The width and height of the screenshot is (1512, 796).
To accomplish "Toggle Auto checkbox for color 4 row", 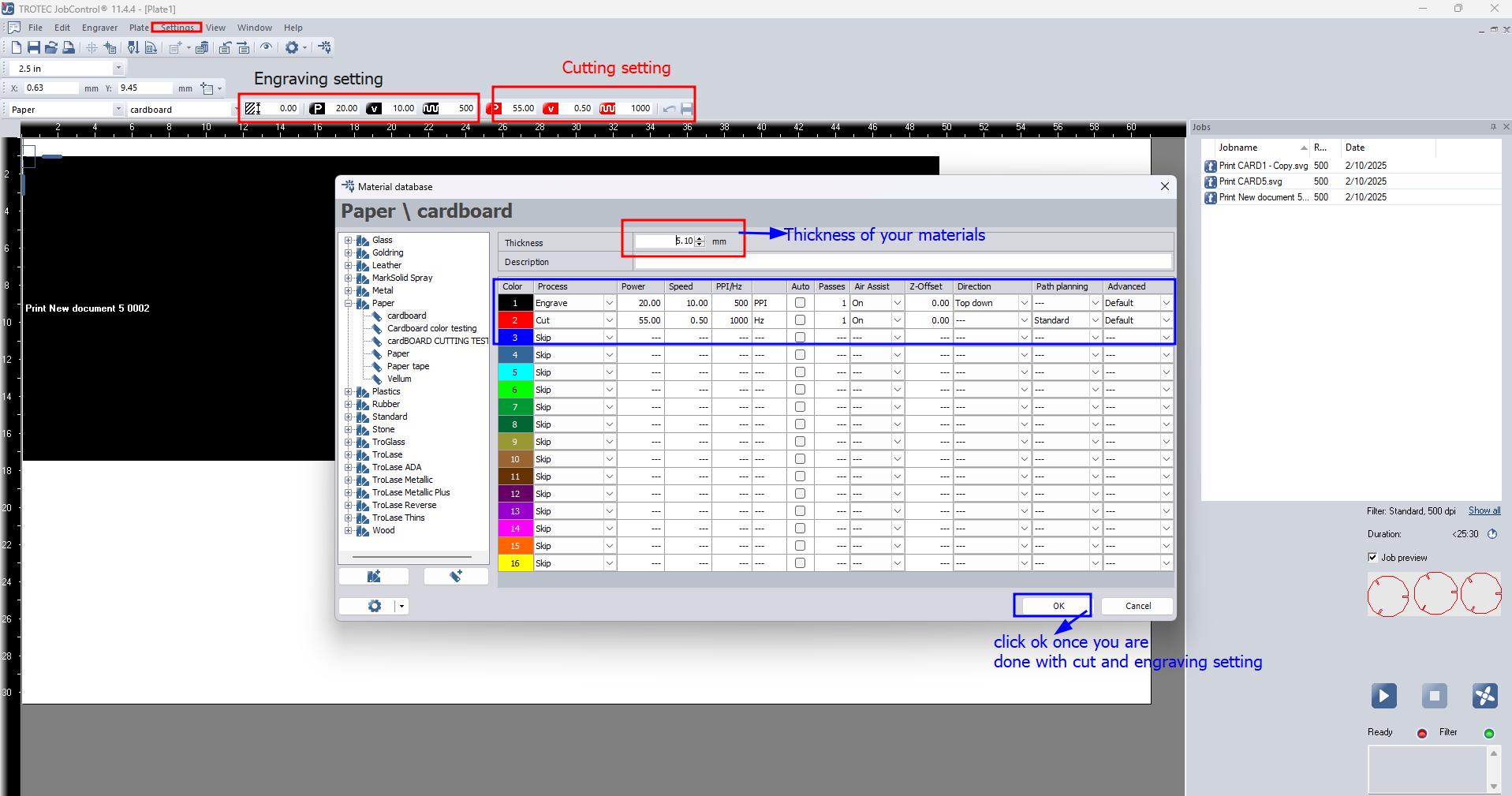I will pos(800,355).
